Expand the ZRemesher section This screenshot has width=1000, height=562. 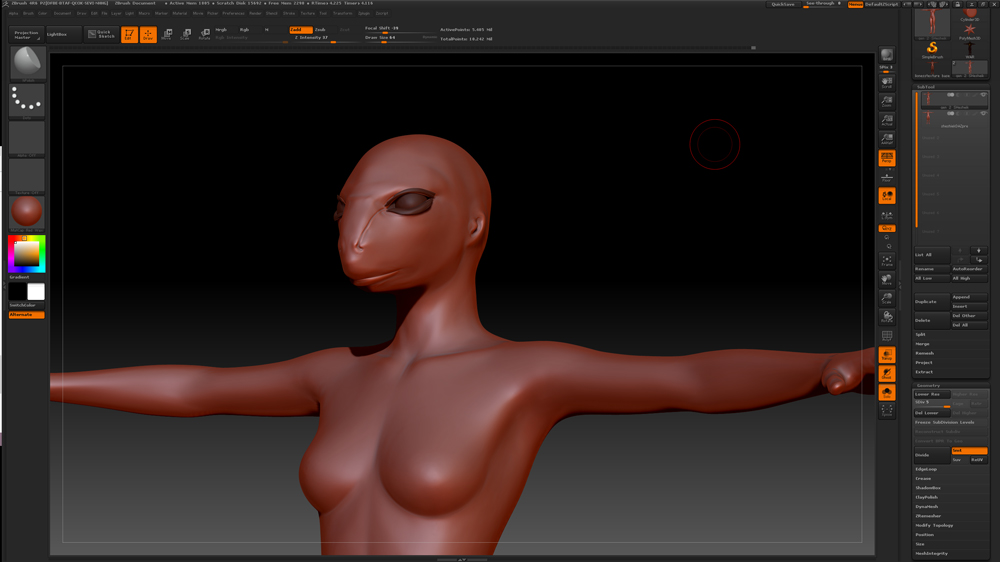[x=928, y=516]
